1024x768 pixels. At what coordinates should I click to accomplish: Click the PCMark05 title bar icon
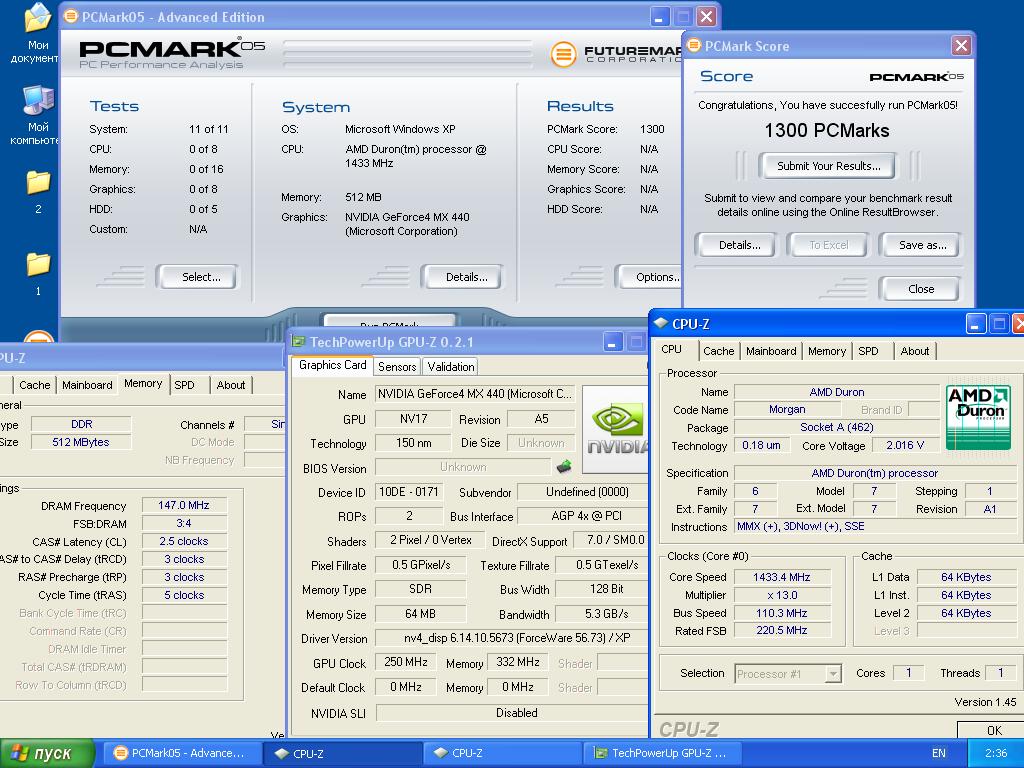coord(71,16)
